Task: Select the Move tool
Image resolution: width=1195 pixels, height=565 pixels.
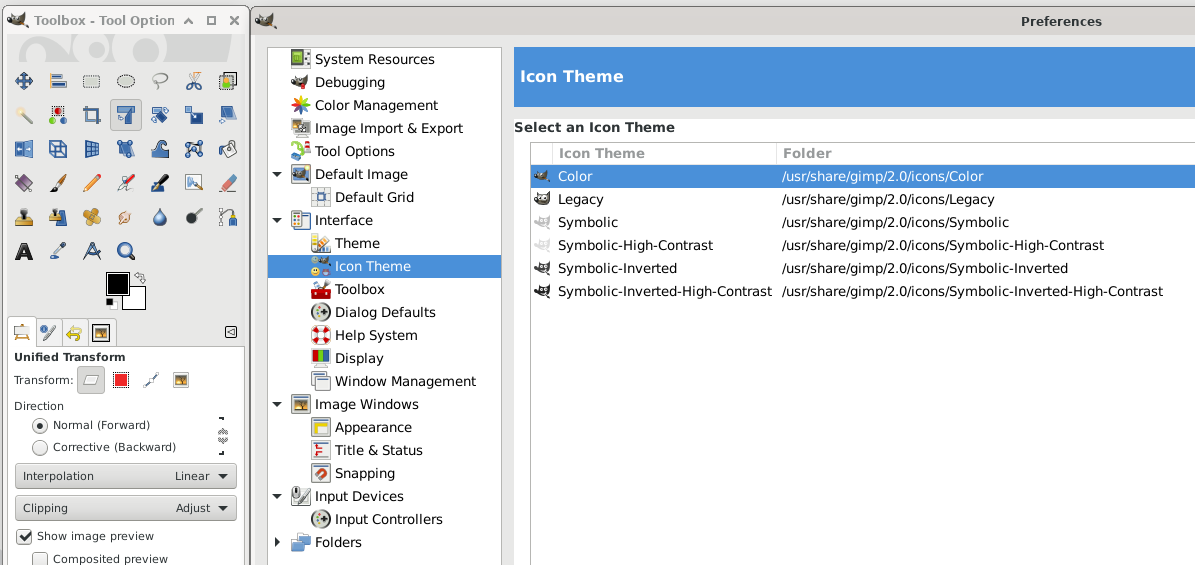Action: [24, 81]
